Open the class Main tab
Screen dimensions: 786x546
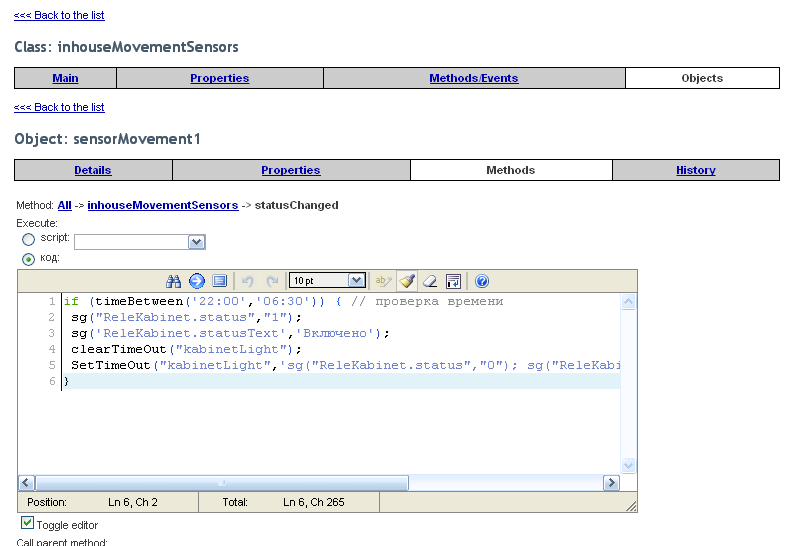65,78
